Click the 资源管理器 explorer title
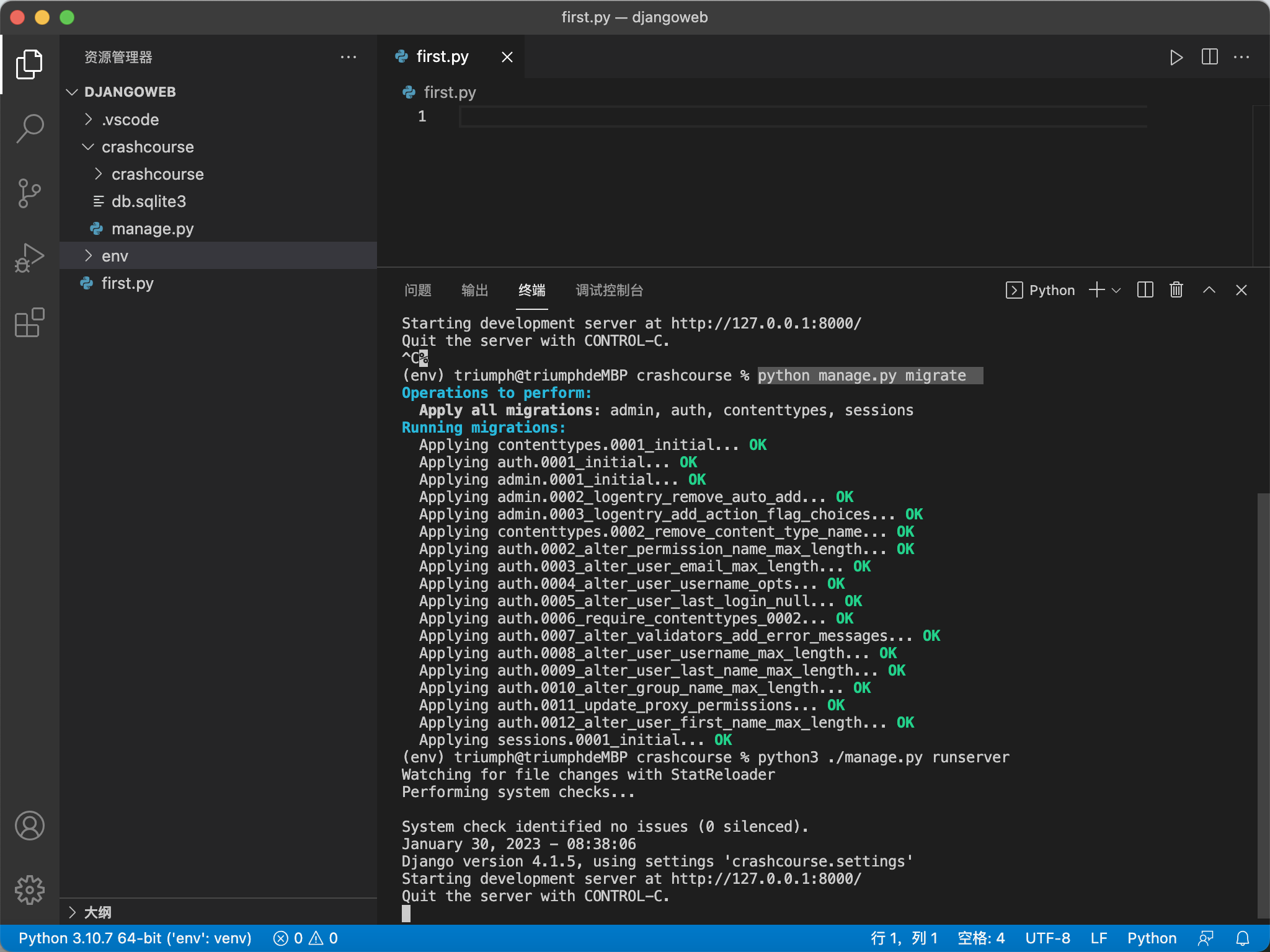Screen dimensions: 1270x952 (118, 57)
